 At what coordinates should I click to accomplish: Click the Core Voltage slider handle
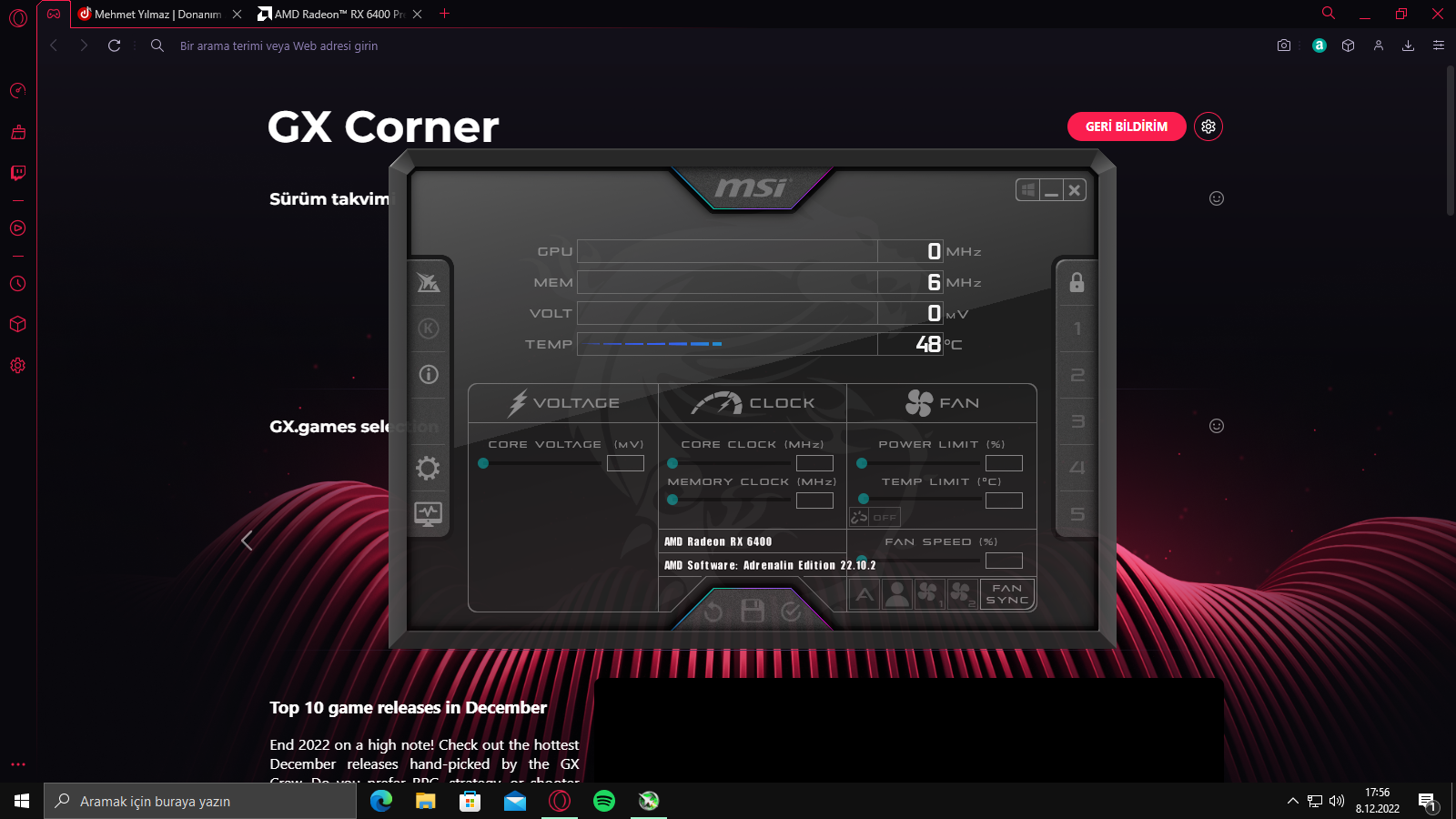pos(483,463)
